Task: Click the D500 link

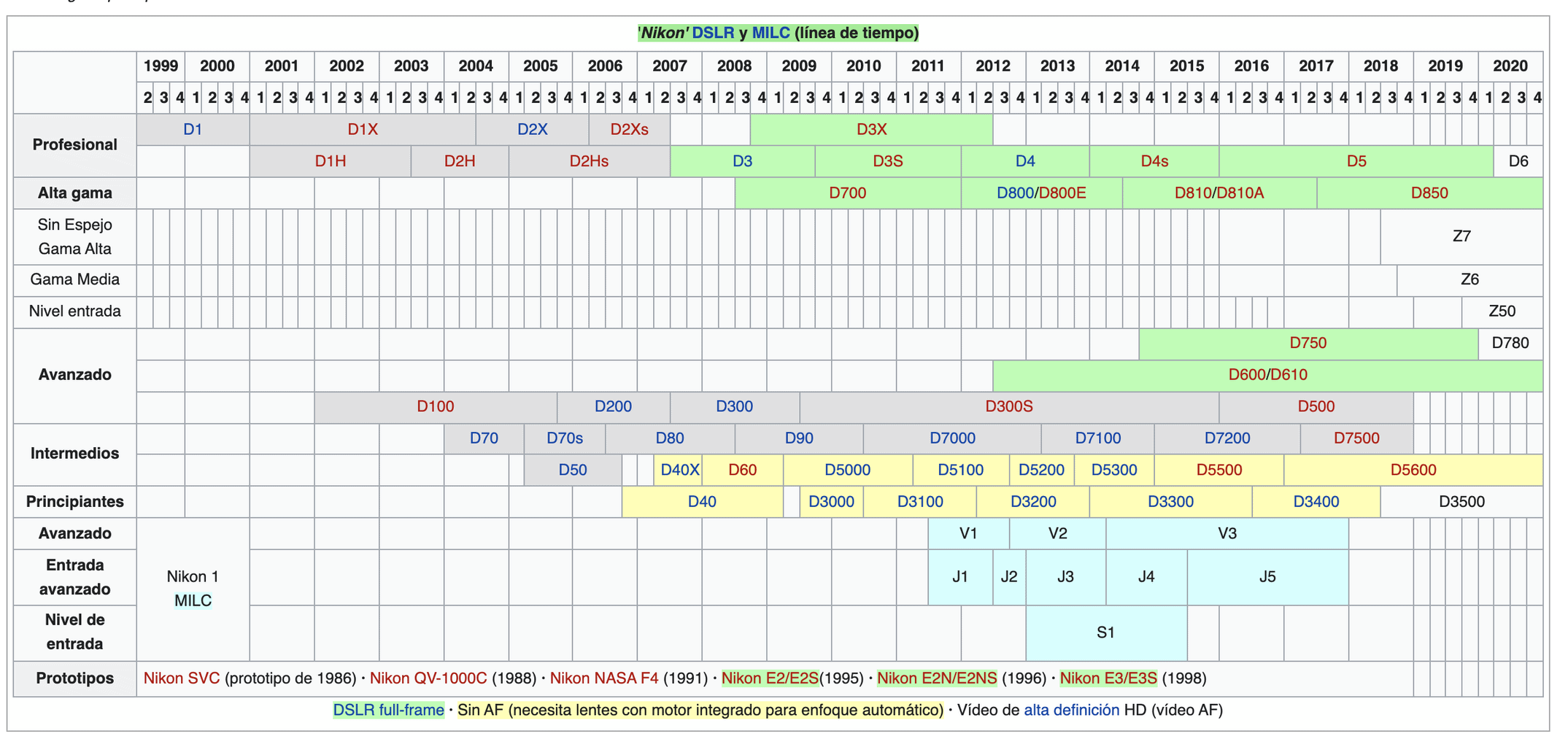Action: tap(1316, 407)
